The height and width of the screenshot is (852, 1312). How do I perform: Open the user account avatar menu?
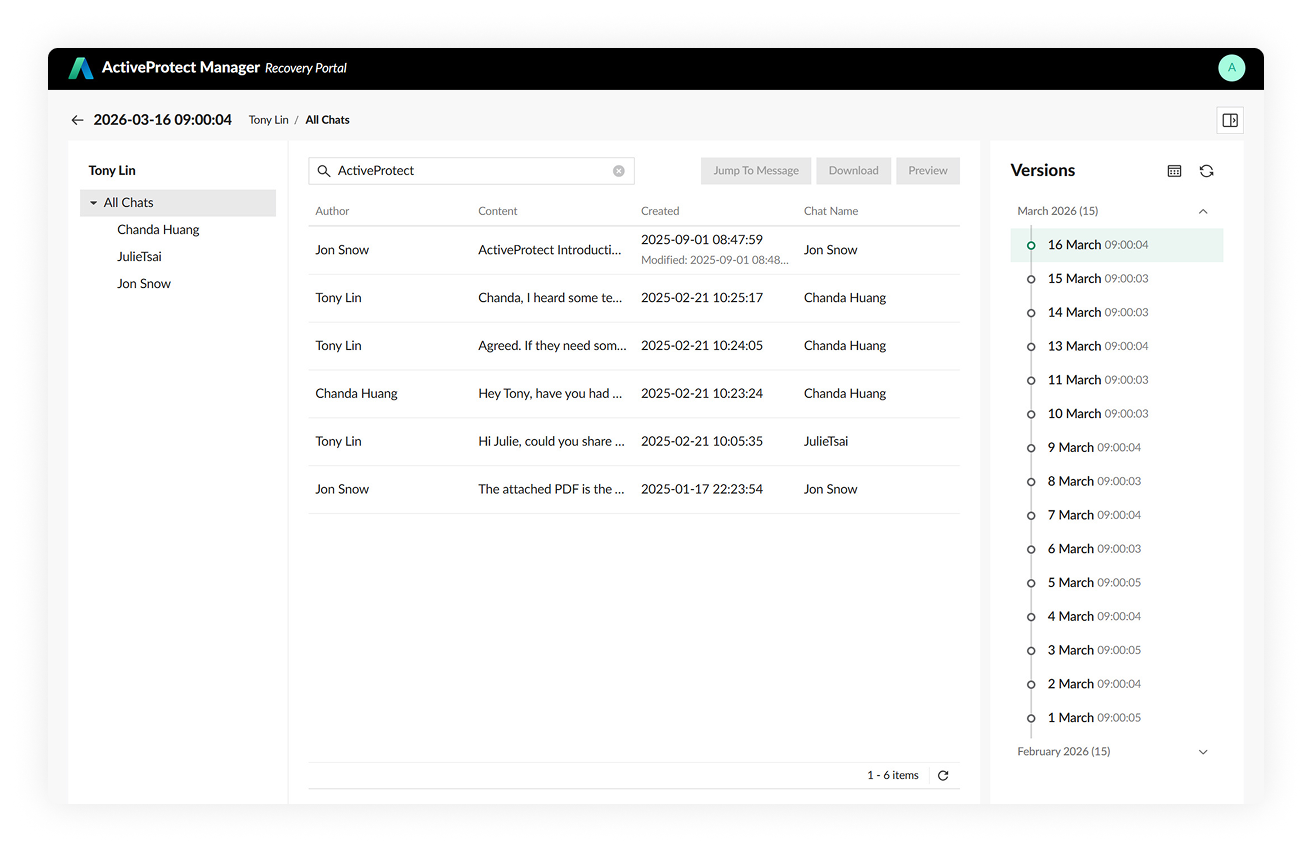pyautogui.click(x=1231, y=68)
